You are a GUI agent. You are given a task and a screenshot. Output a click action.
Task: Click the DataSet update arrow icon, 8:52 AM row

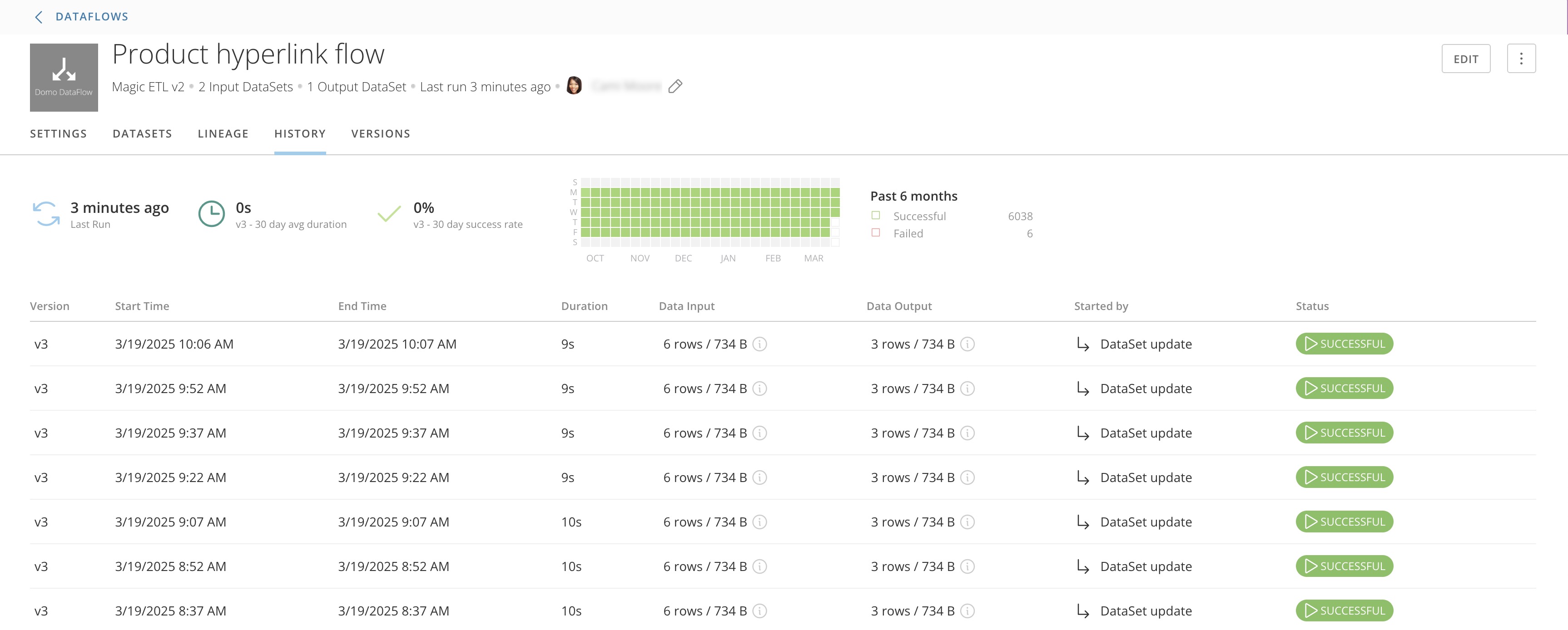(x=1083, y=567)
